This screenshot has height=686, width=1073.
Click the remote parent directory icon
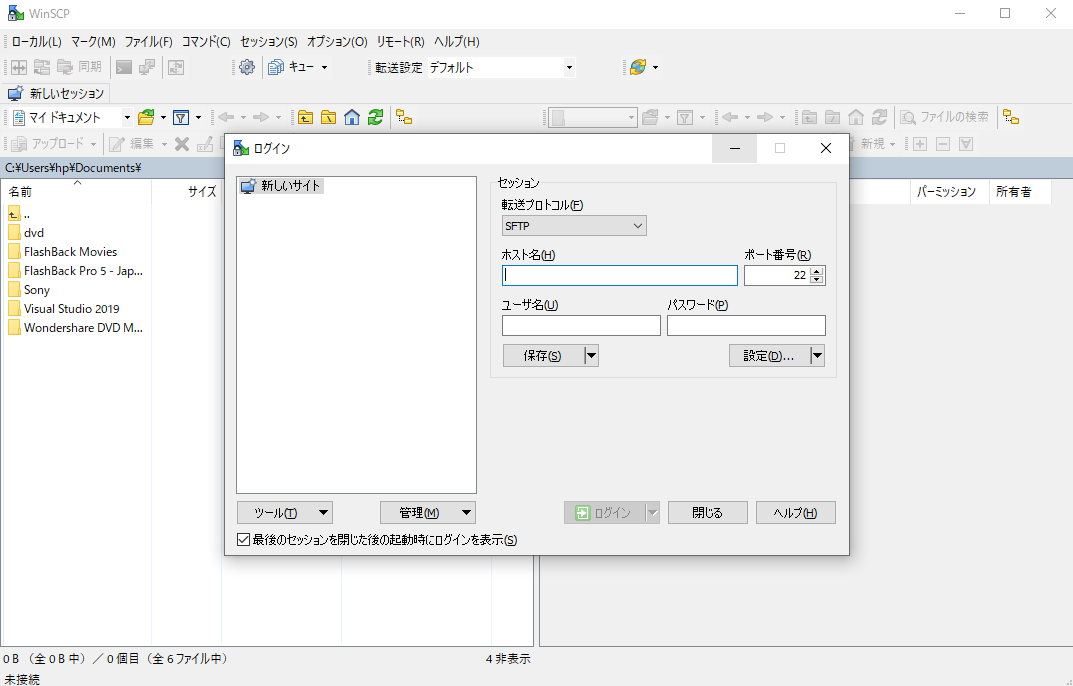[x=809, y=117]
